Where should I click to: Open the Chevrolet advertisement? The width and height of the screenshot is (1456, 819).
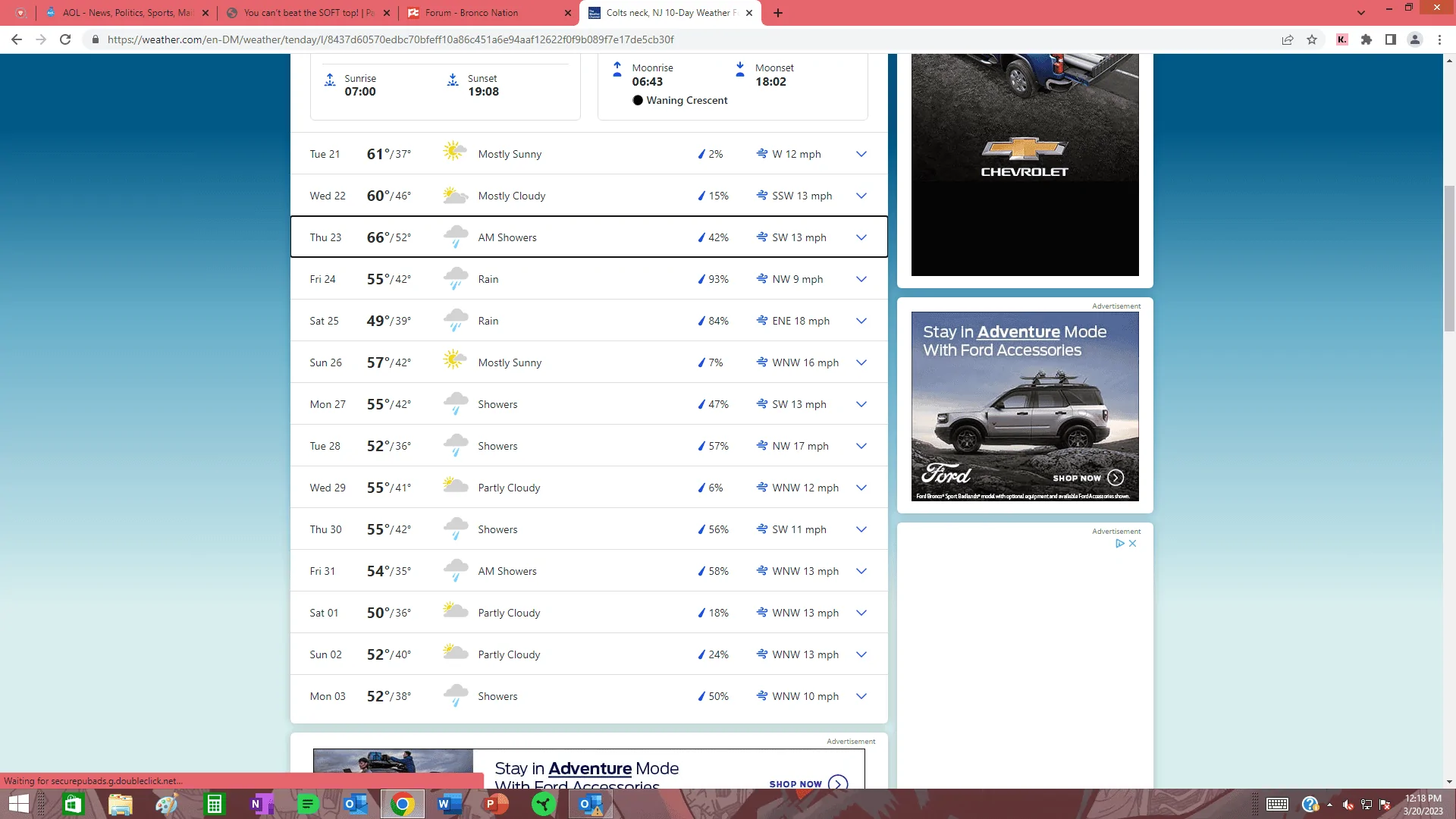(1025, 165)
